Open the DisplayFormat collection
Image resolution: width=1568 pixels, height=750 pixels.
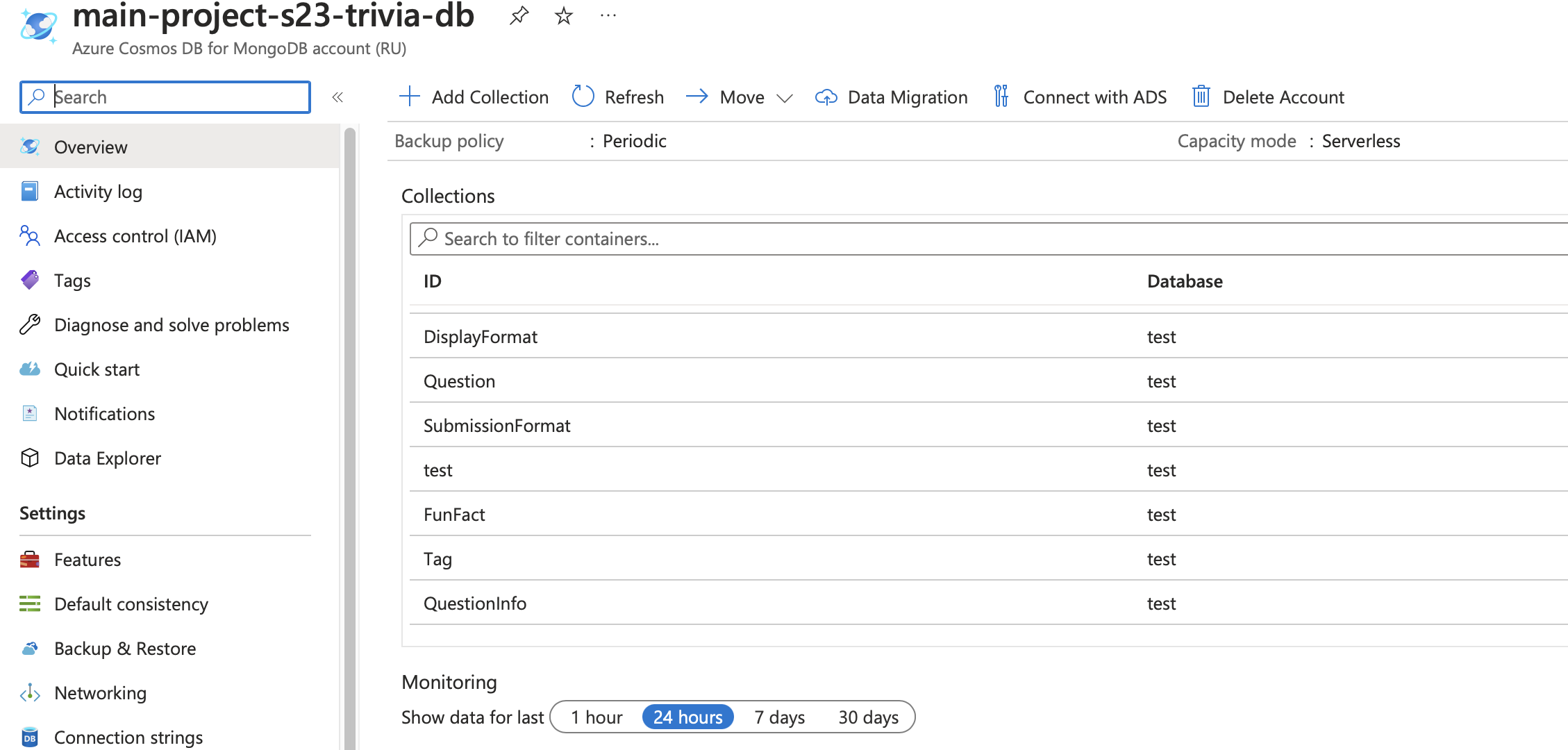point(989,337)
